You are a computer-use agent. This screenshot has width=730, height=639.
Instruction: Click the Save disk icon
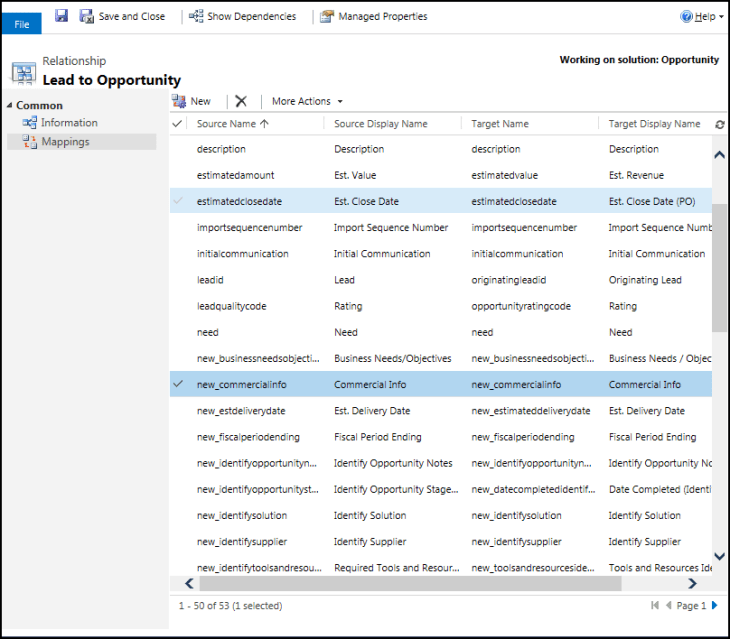point(61,16)
